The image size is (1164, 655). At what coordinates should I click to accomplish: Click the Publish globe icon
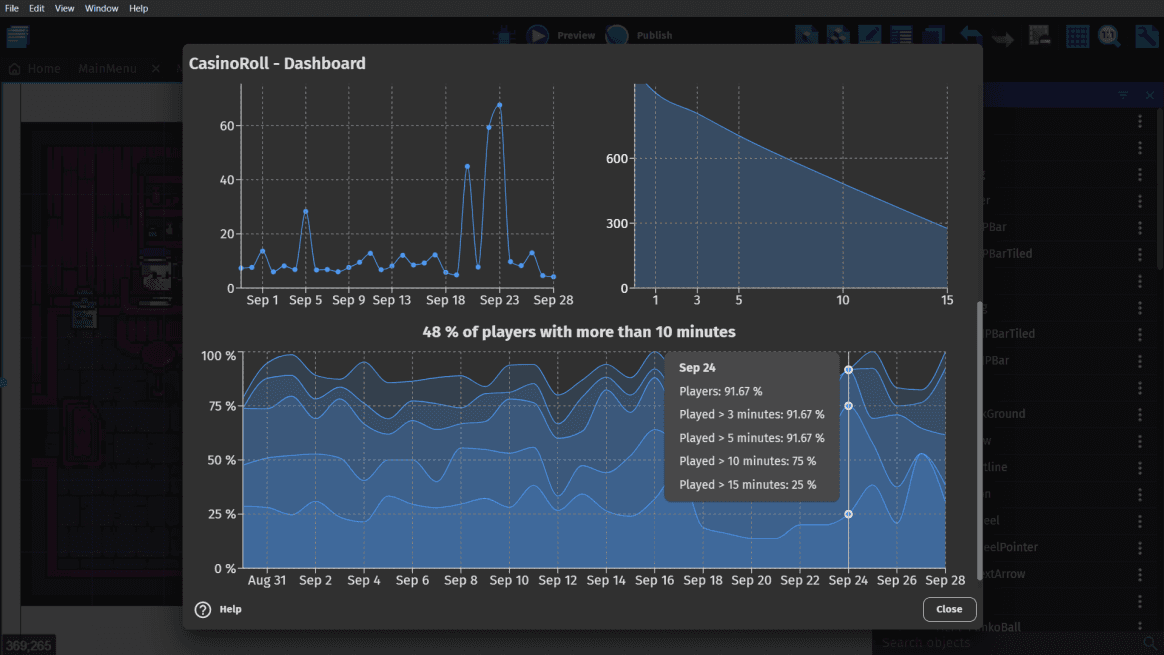tap(617, 36)
